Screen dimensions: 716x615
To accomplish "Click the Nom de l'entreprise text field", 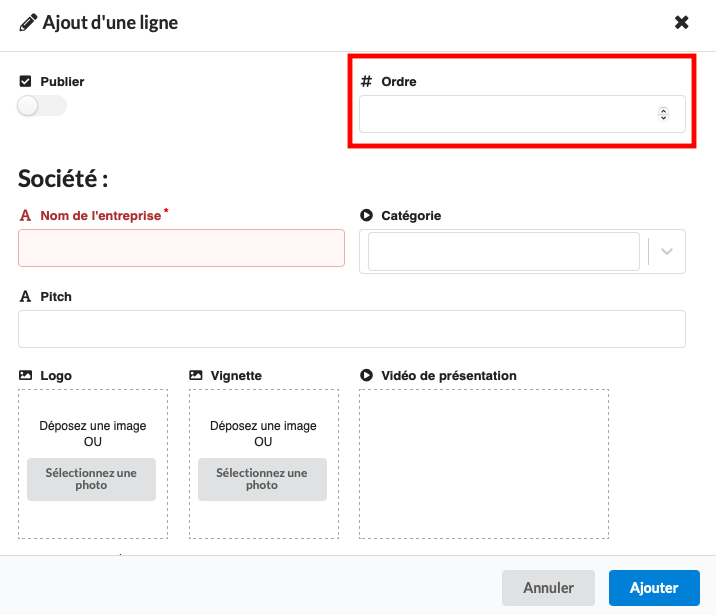I will pos(181,248).
